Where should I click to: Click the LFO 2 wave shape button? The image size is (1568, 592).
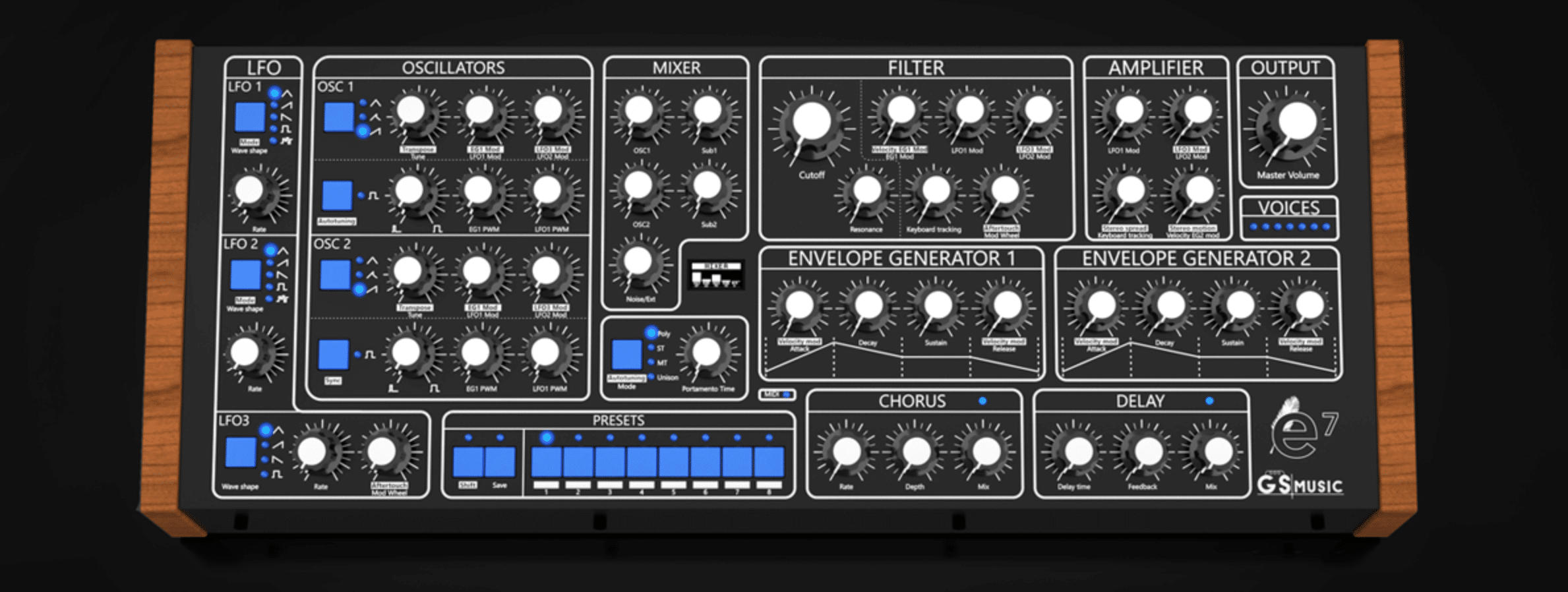[245, 275]
